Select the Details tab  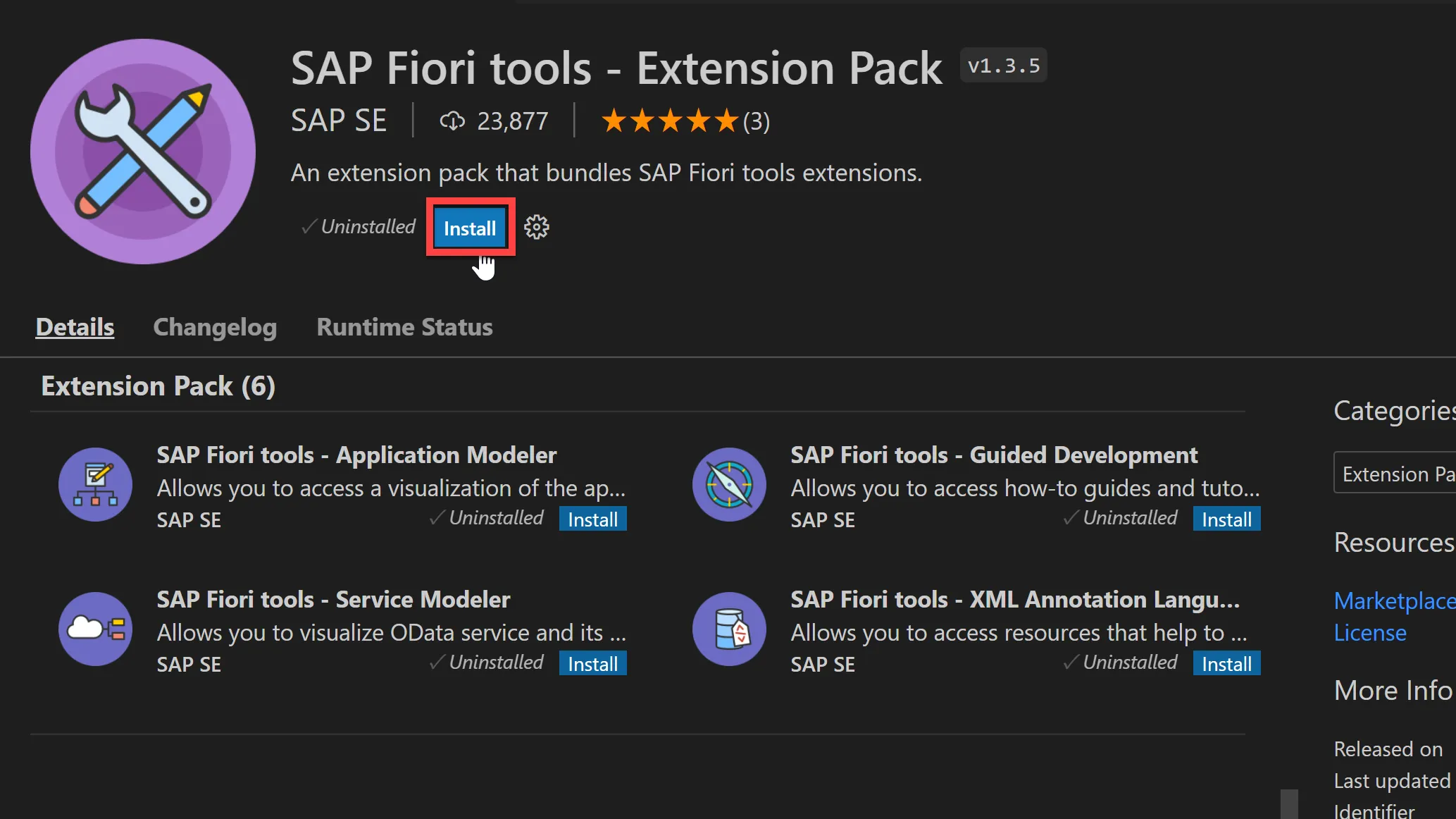[x=75, y=327]
